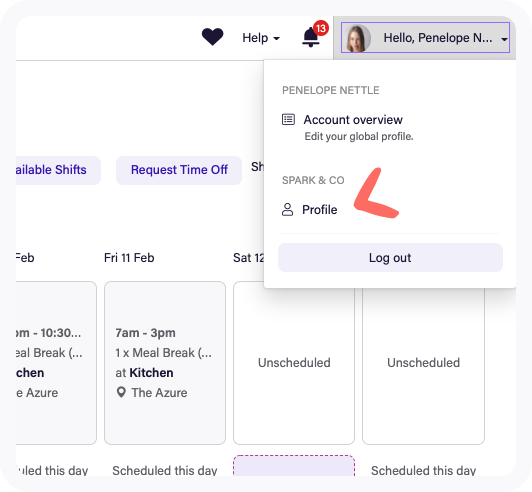Click the caret next to Penelope's name
Image resolution: width=532 pixels, height=492 pixels.
pos(504,39)
